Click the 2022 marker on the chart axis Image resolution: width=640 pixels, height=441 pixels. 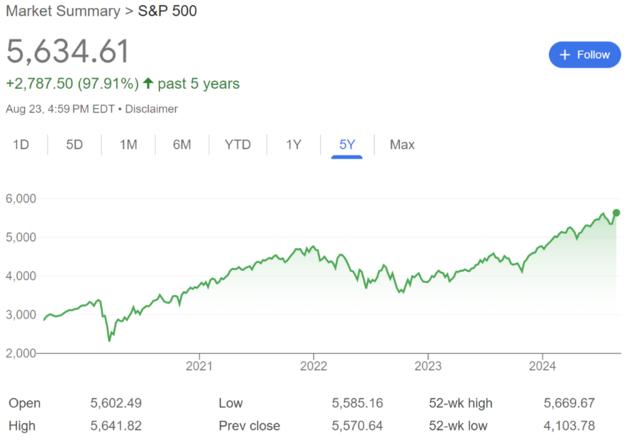(x=313, y=365)
